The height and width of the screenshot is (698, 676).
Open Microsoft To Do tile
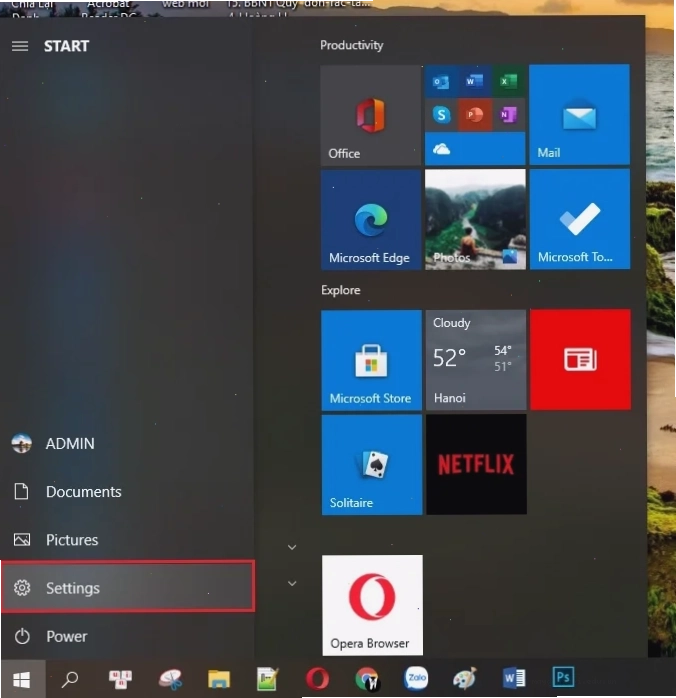[579, 219]
